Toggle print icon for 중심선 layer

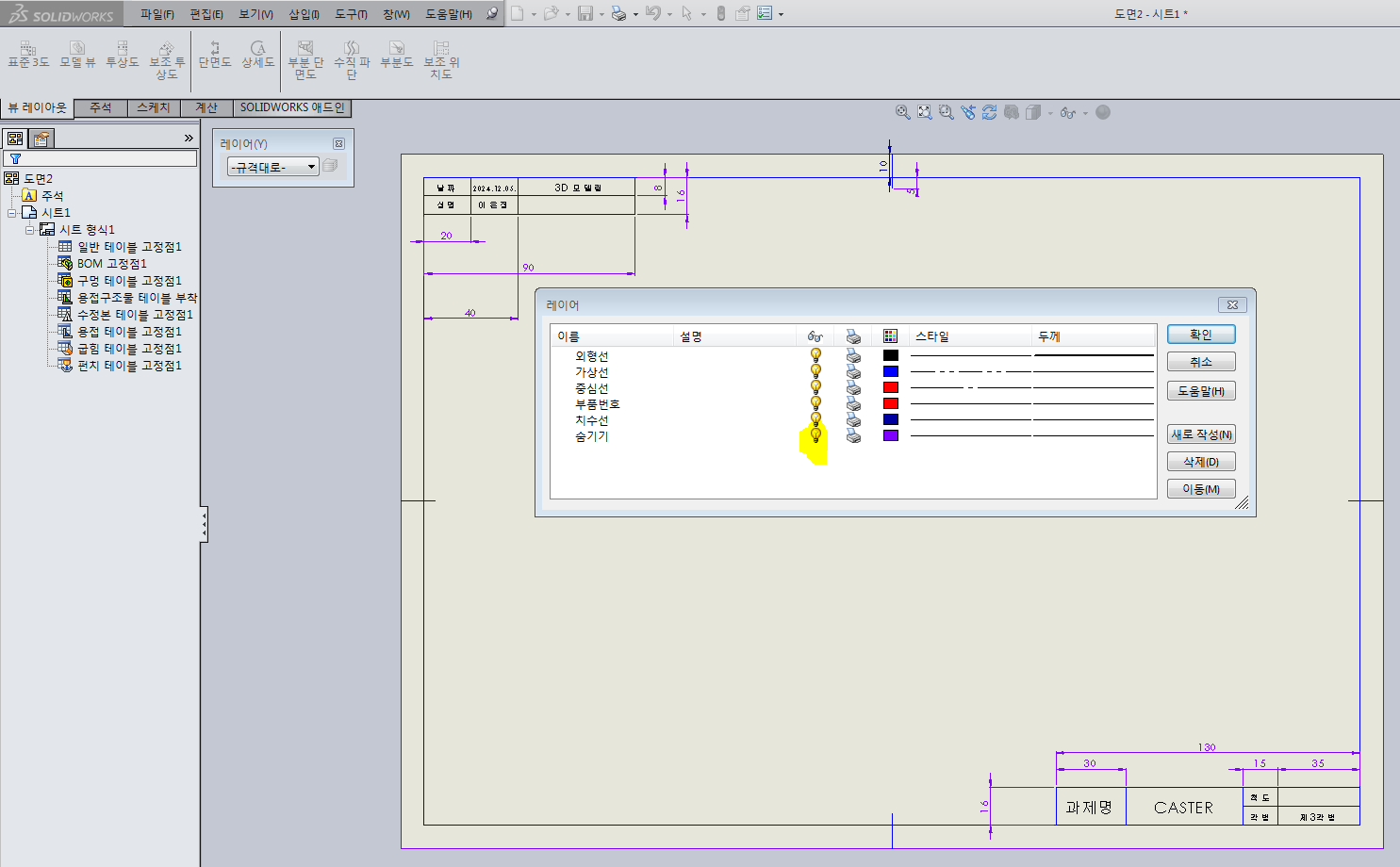[853, 387]
